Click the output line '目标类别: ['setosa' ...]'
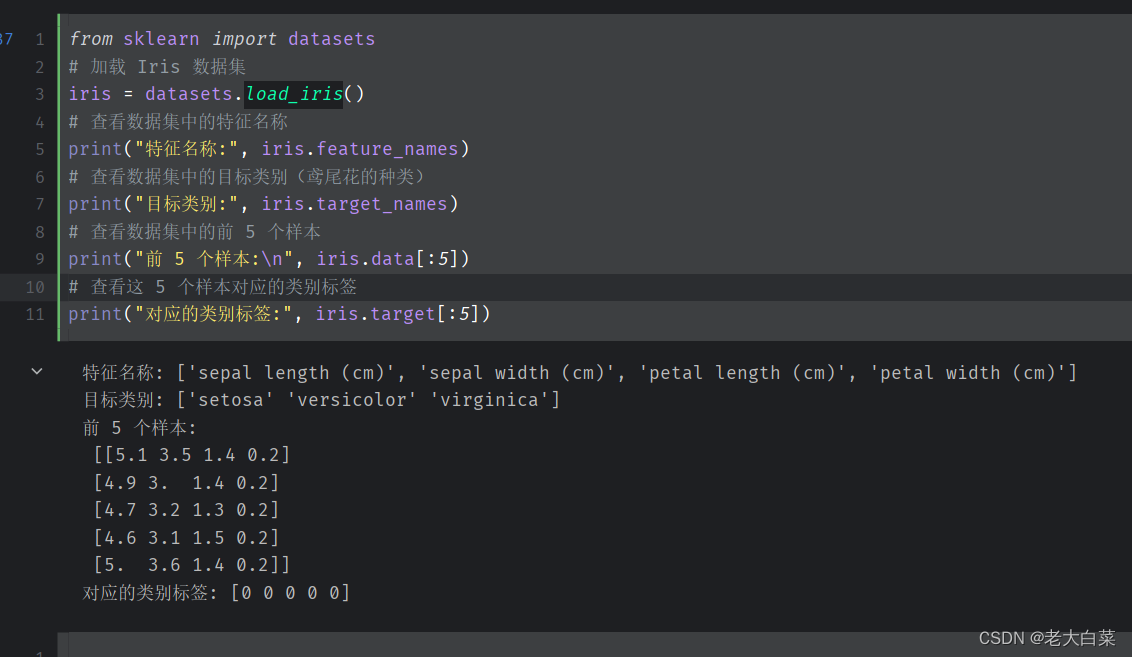This screenshot has width=1132, height=657. [x=321, y=400]
